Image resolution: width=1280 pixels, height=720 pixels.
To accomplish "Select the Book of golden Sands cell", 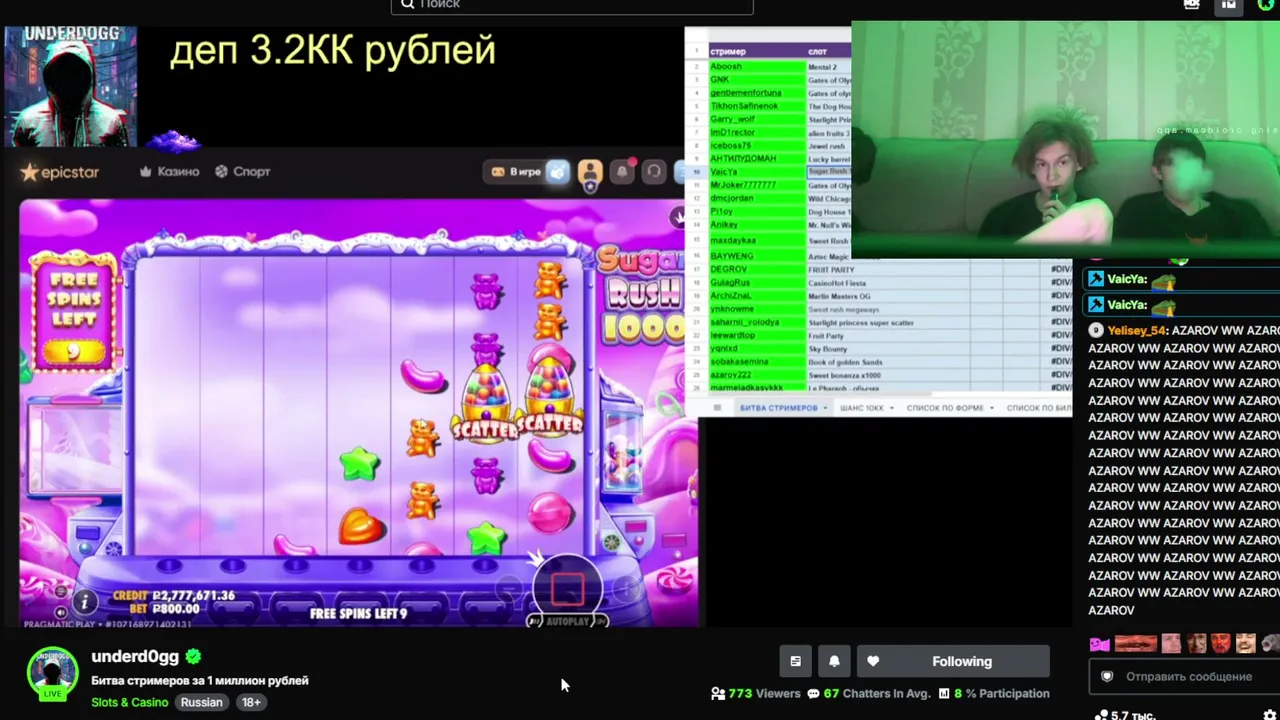I will click(886, 362).
